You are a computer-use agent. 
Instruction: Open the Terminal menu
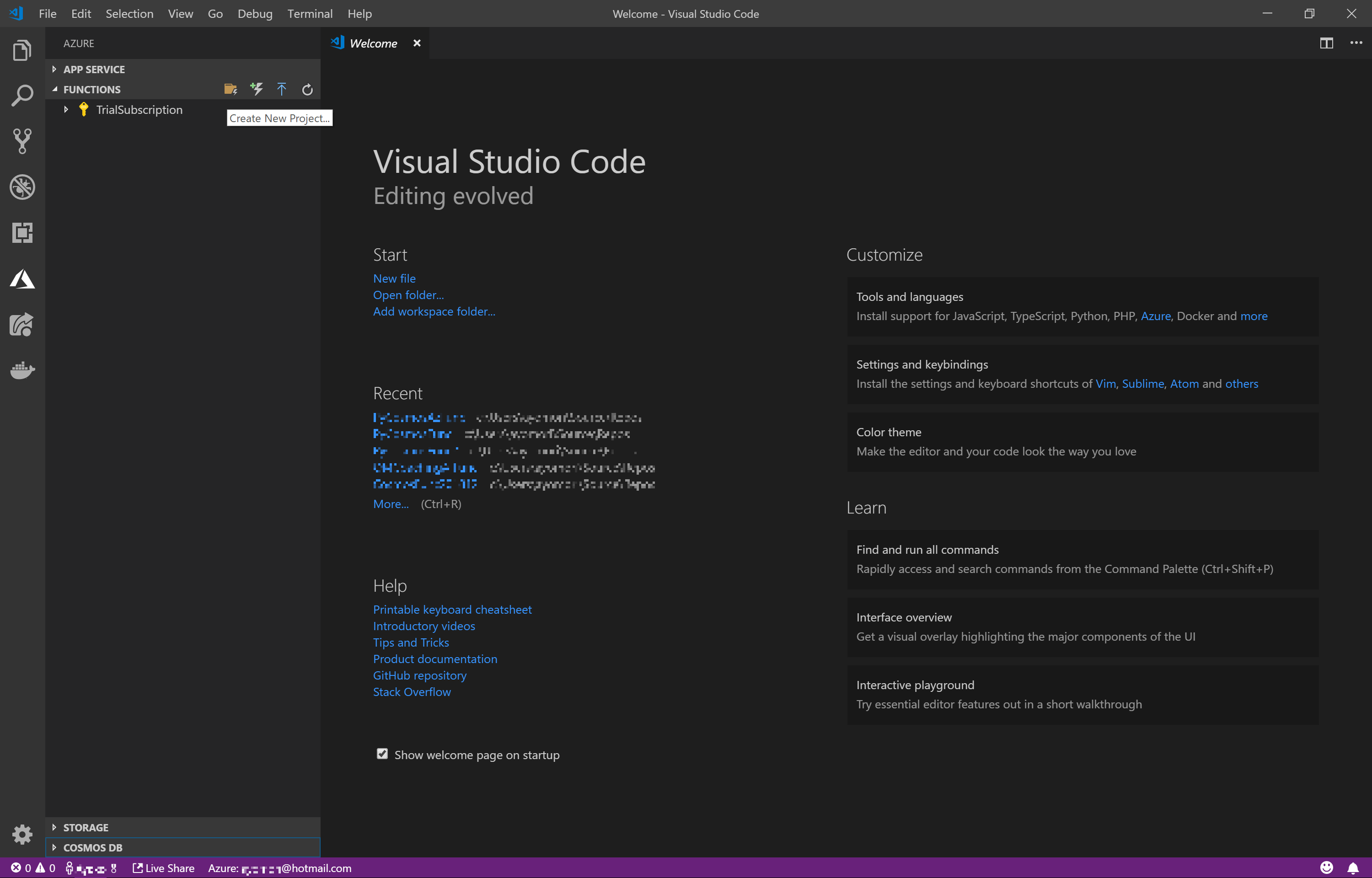tap(310, 13)
